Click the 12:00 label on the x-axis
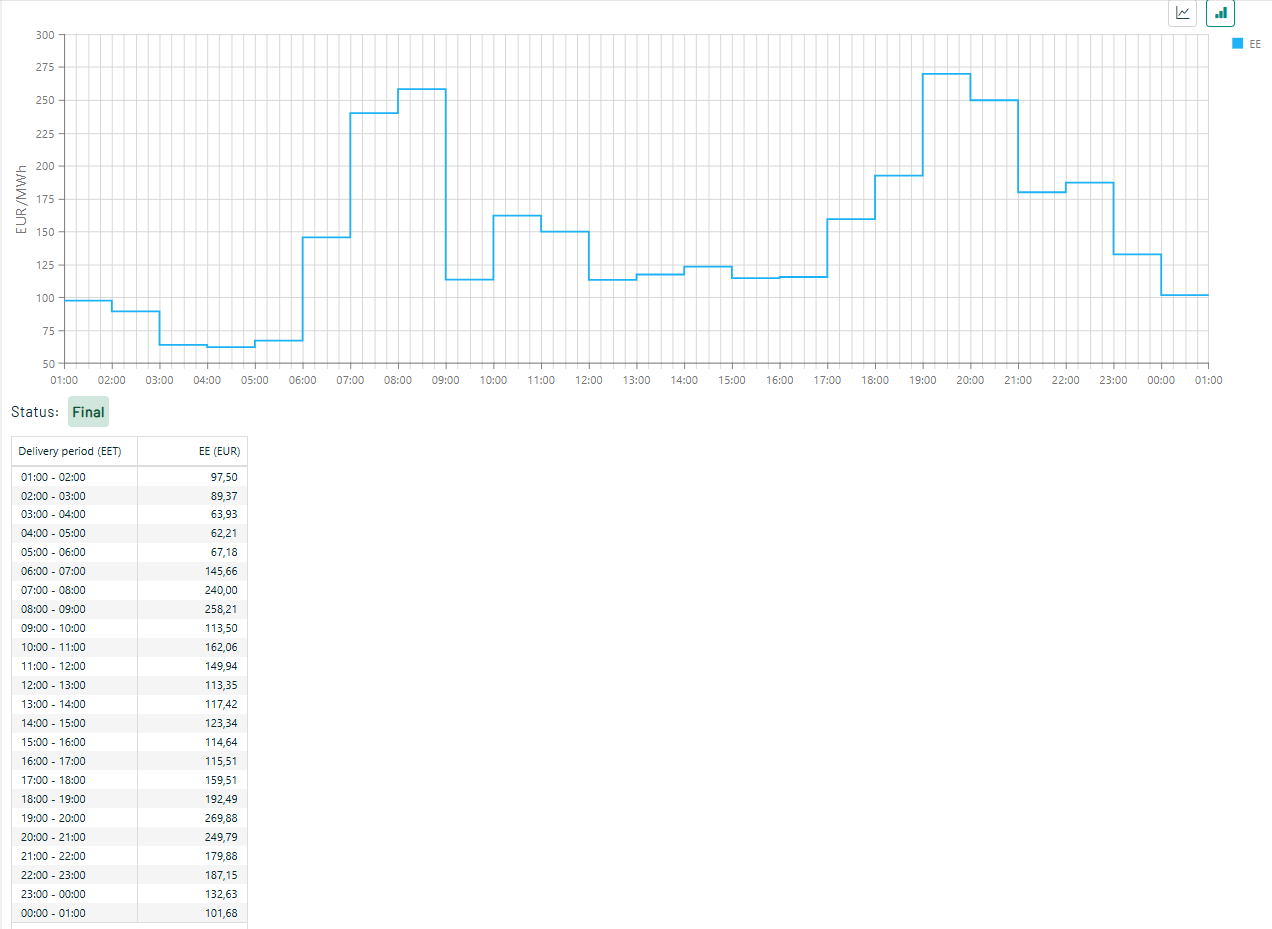Viewport: 1272px width, 929px height. [x=588, y=380]
